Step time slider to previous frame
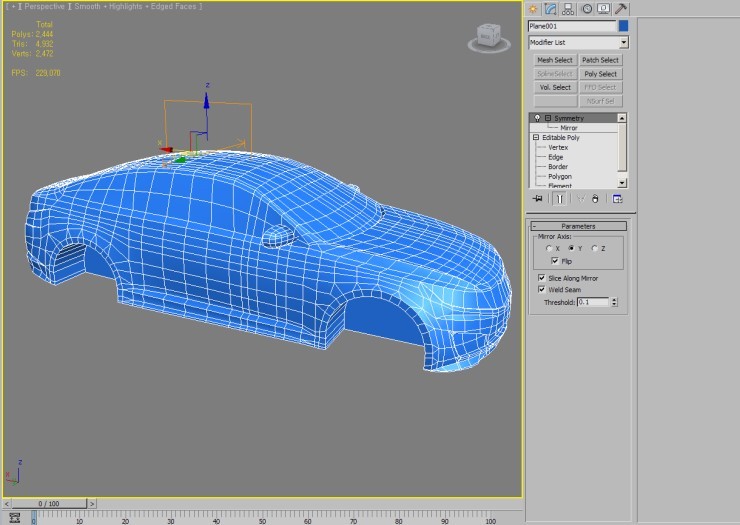 pyautogui.click(x=7, y=504)
